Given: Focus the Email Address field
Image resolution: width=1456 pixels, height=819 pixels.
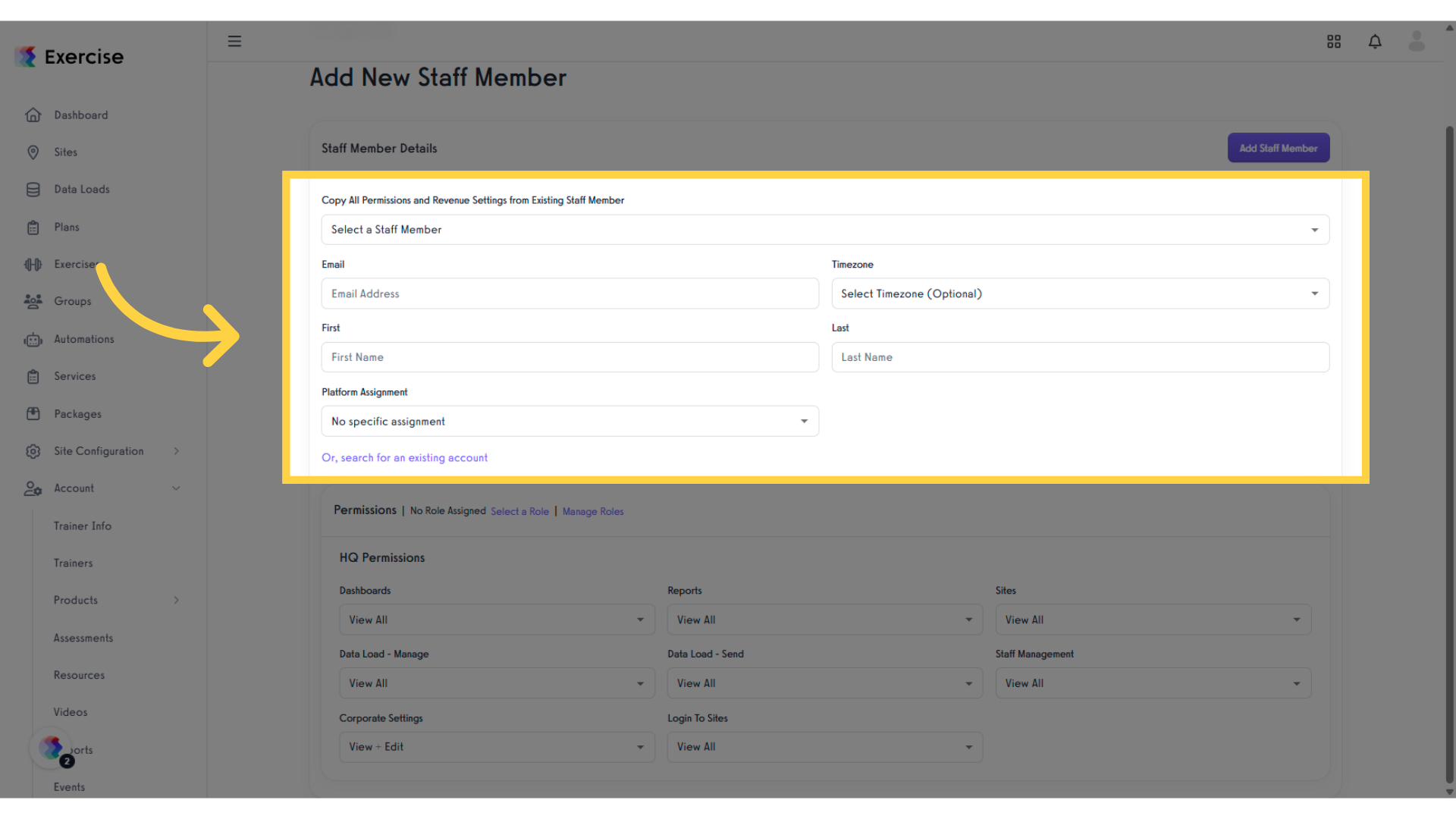Looking at the screenshot, I should 570,293.
